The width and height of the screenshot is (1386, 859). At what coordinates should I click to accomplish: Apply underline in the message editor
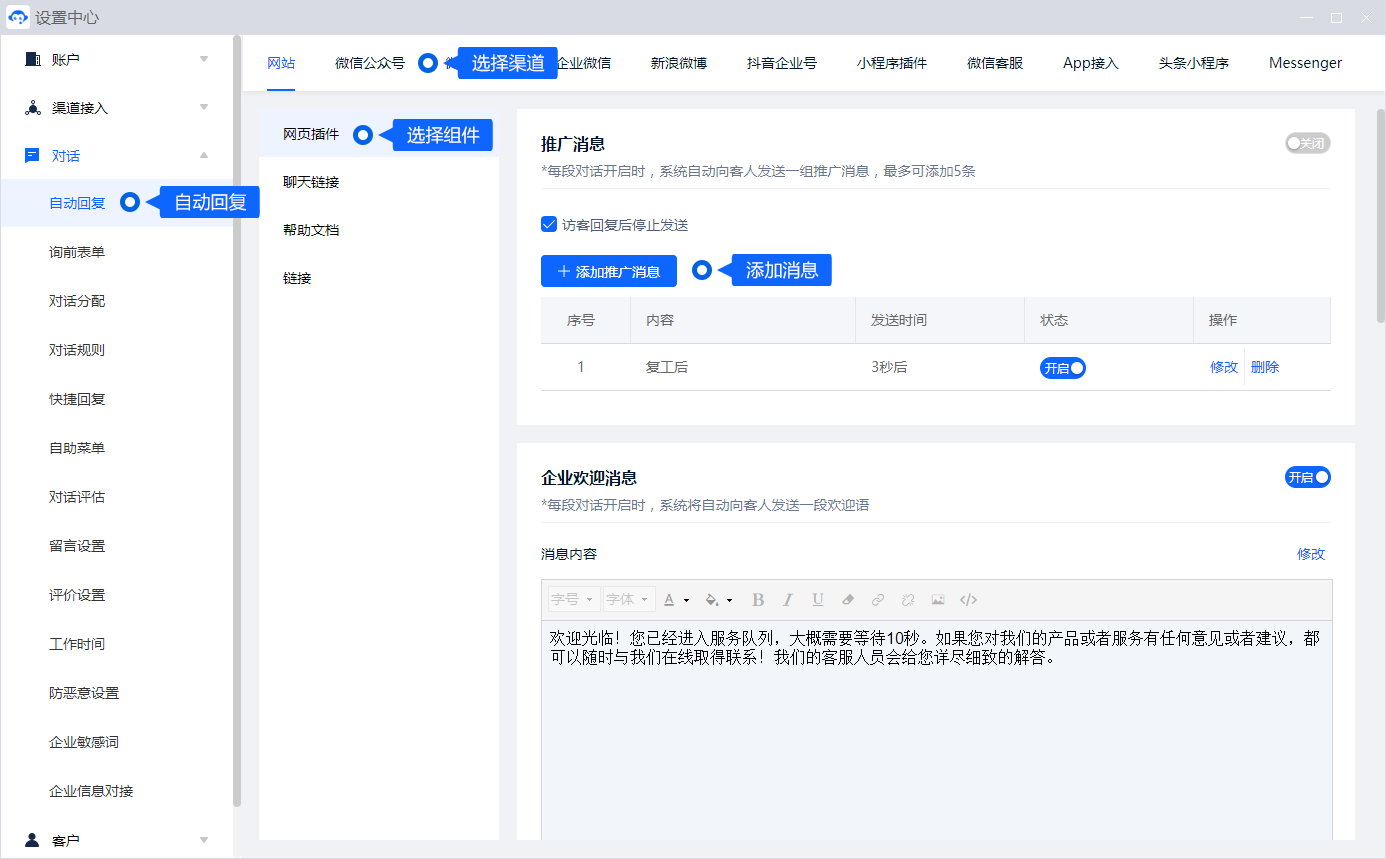818,600
